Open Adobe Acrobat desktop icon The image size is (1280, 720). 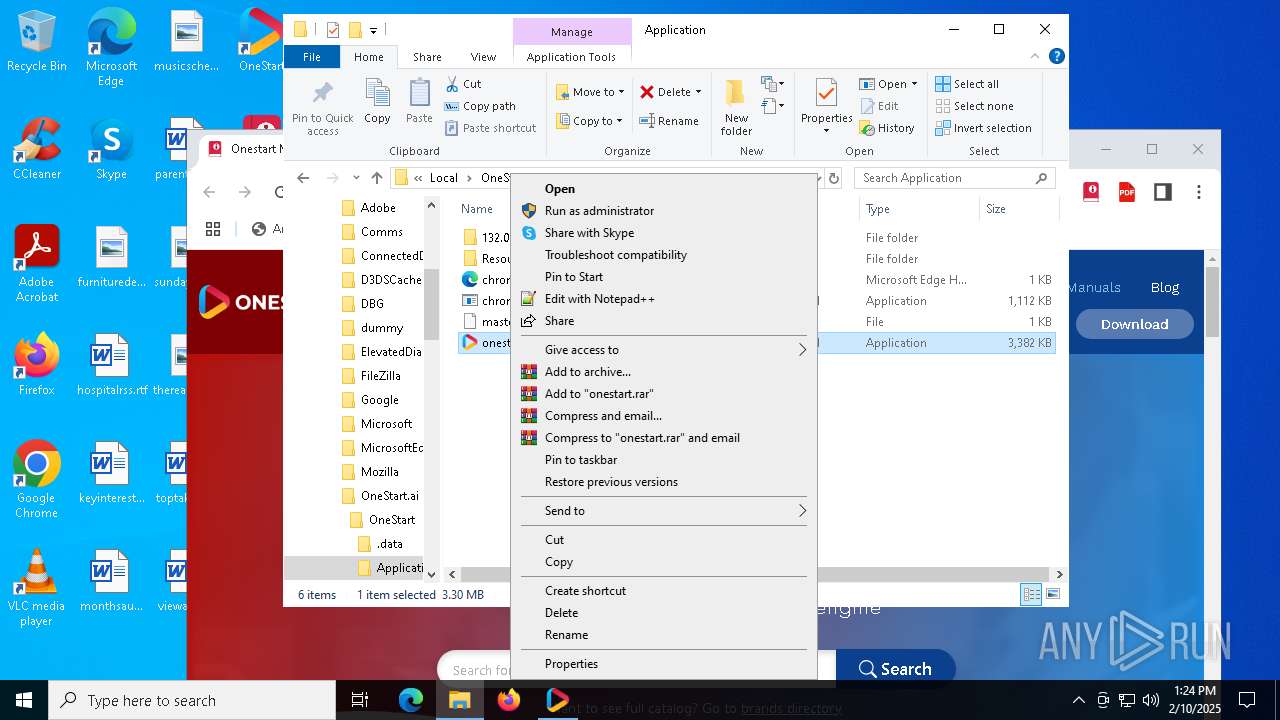[37, 263]
